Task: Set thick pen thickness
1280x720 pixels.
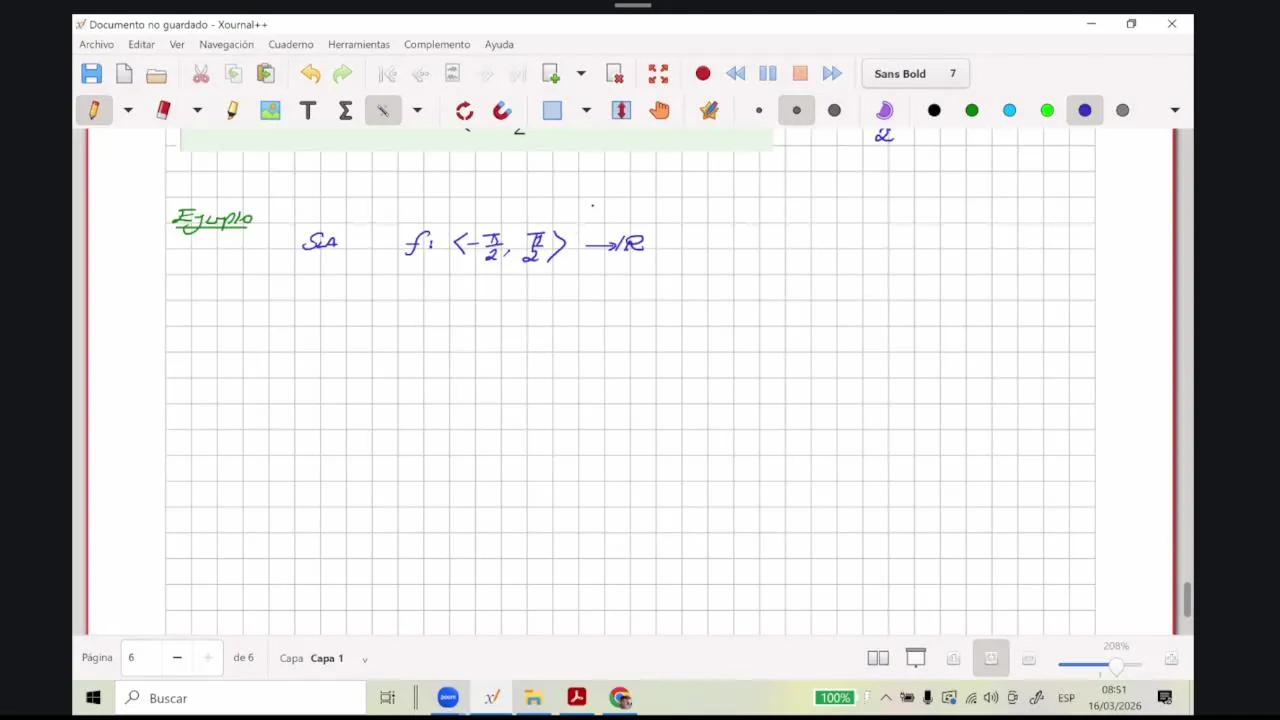Action: (834, 110)
